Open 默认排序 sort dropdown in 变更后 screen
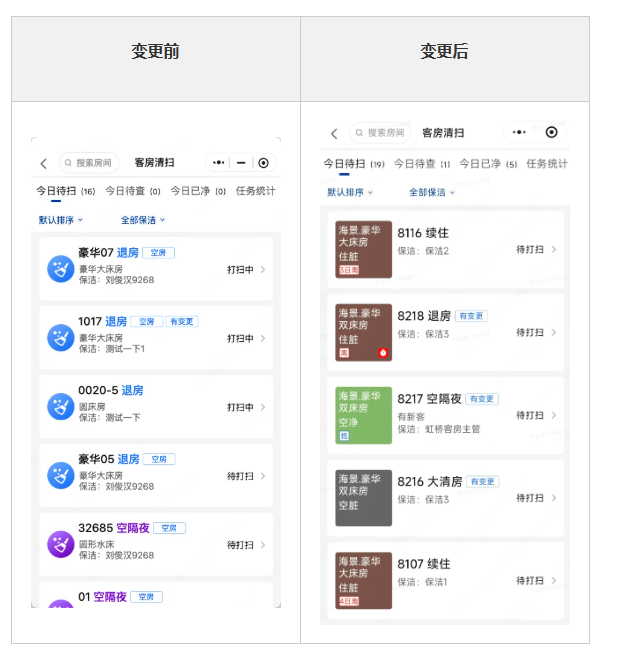632x659 pixels. click(x=349, y=192)
